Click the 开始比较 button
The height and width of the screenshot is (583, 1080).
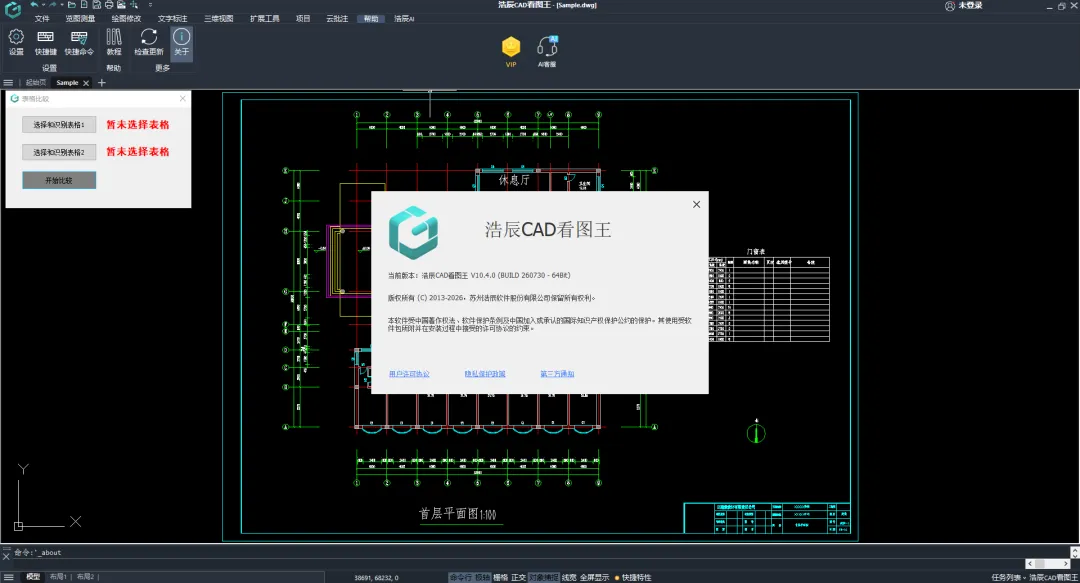(x=59, y=180)
